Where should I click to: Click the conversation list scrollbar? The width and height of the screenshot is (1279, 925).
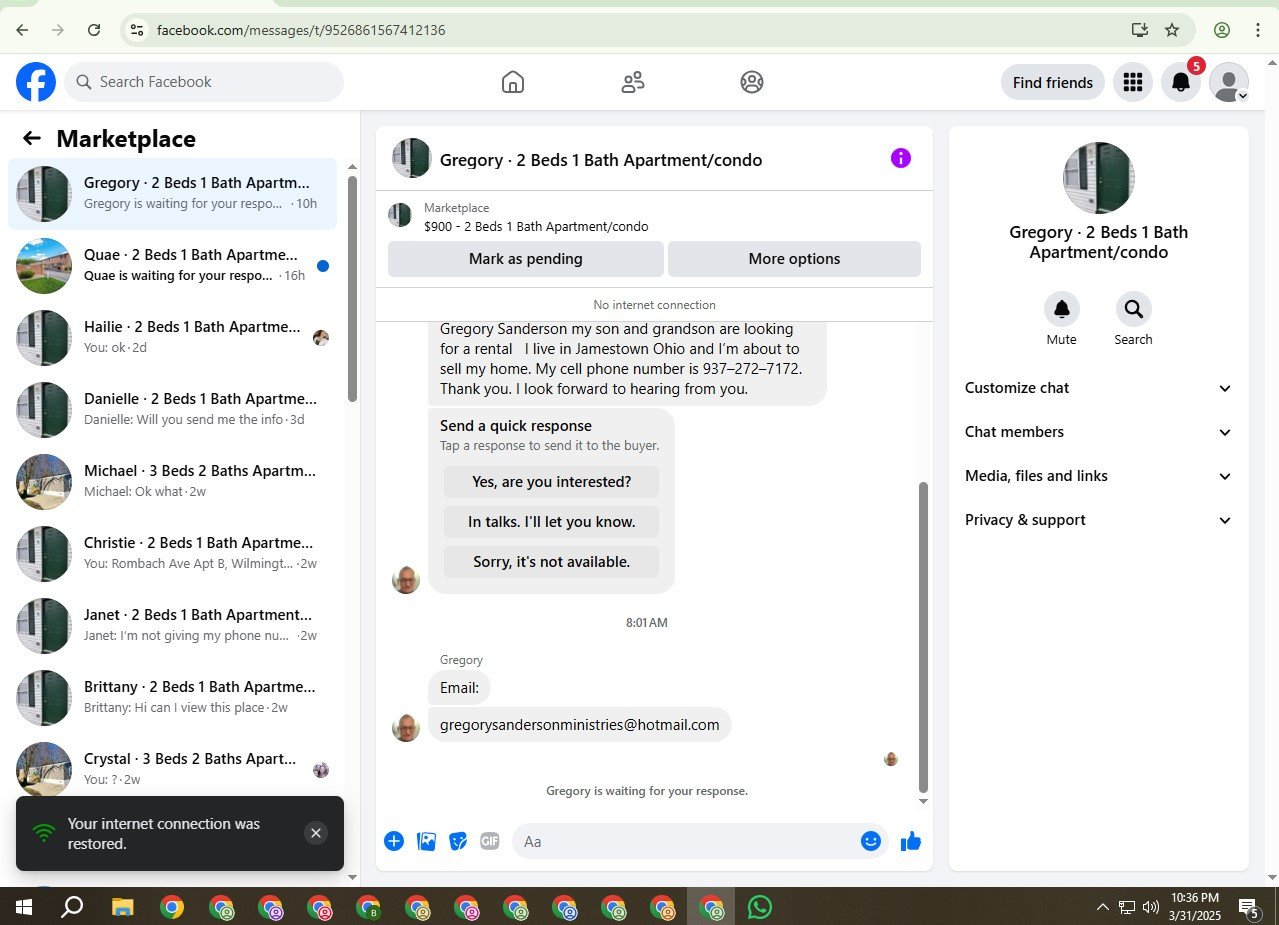pos(352,289)
